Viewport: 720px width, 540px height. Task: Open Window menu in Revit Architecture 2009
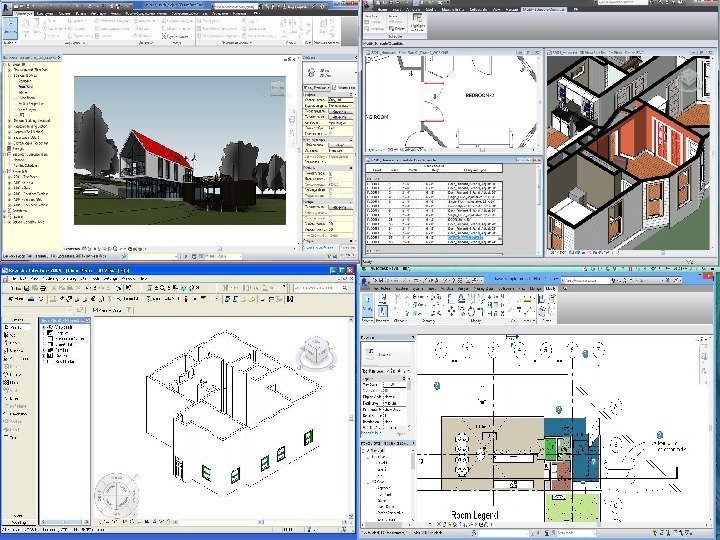(128, 279)
